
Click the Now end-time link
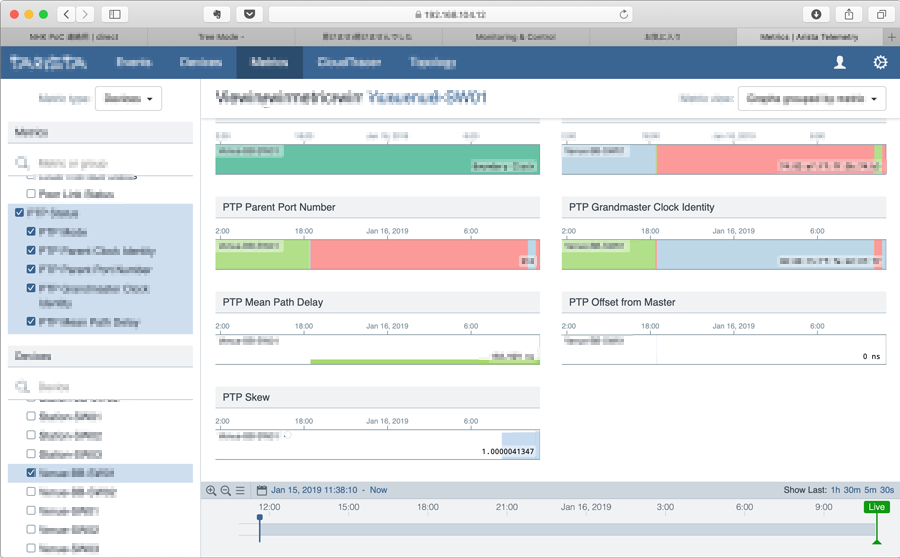[x=378, y=490]
